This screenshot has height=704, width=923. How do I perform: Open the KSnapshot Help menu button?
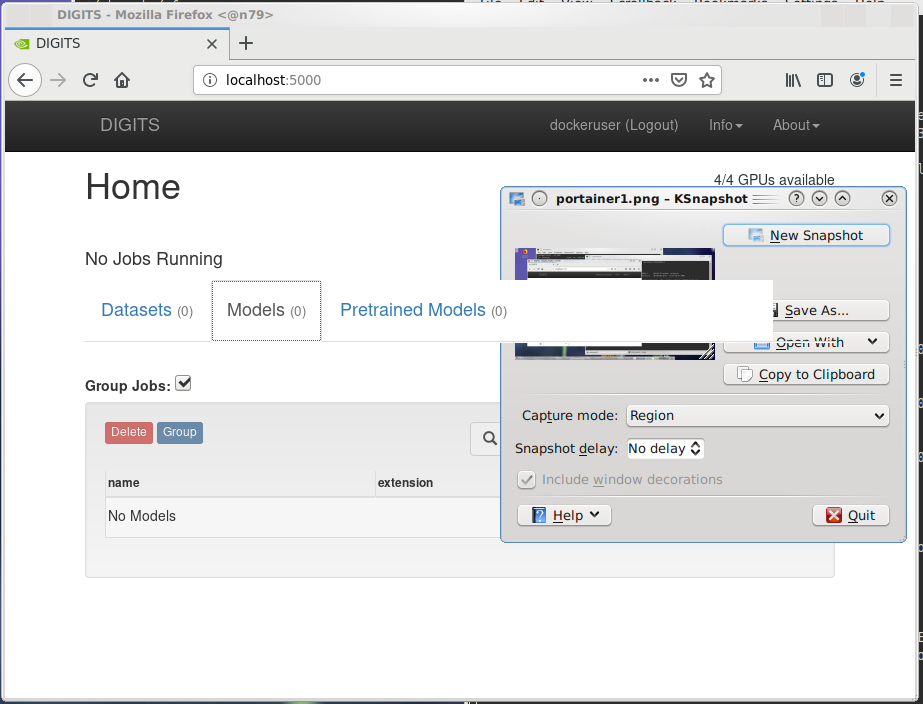click(565, 516)
